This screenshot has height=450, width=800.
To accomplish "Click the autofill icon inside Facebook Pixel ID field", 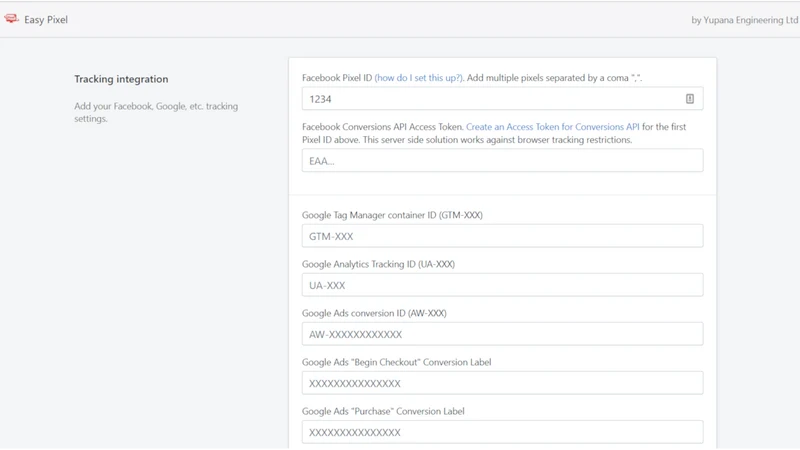I will [x=689, y=99].
